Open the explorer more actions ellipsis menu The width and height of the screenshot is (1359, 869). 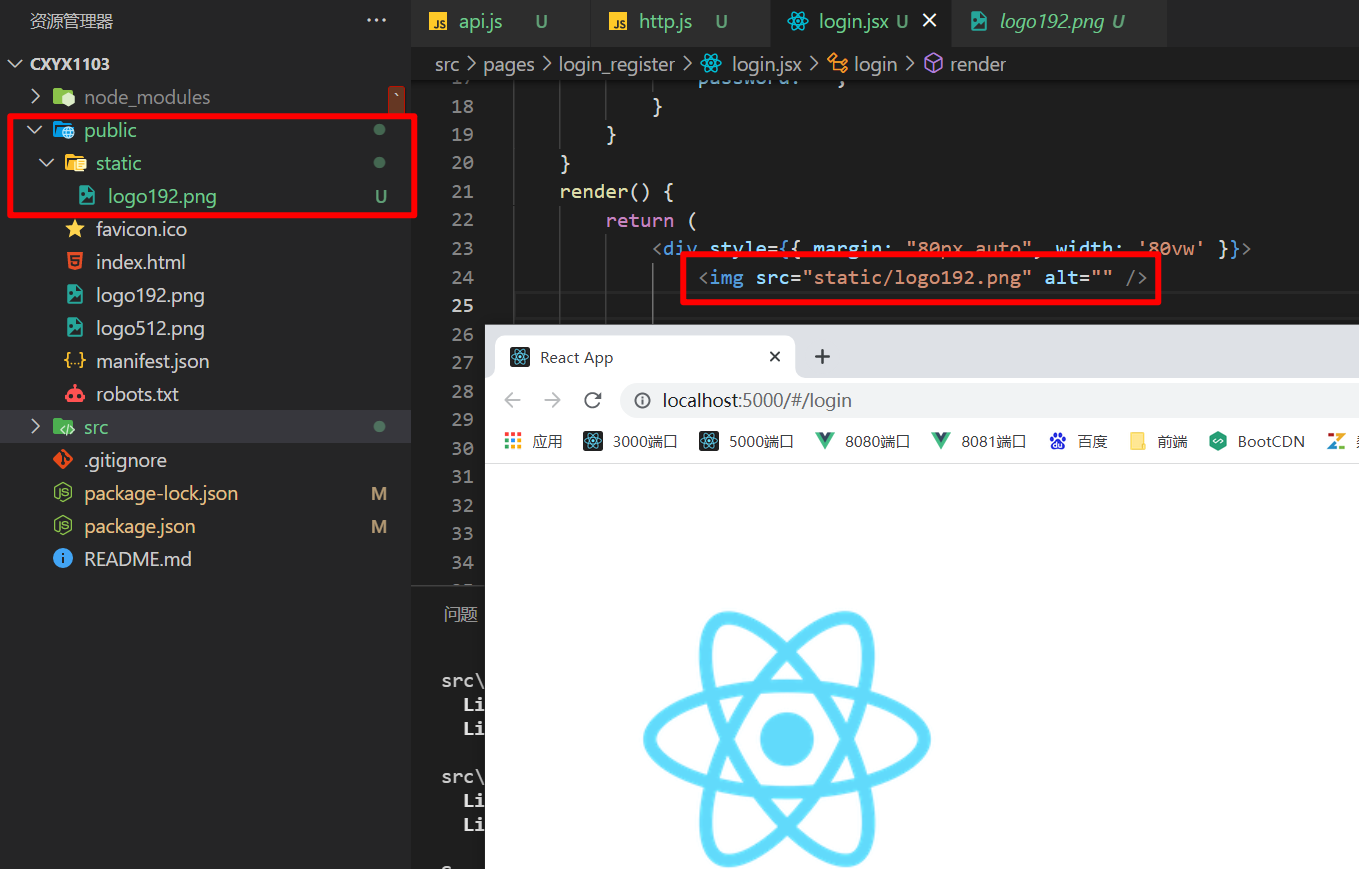pos(376,20)
